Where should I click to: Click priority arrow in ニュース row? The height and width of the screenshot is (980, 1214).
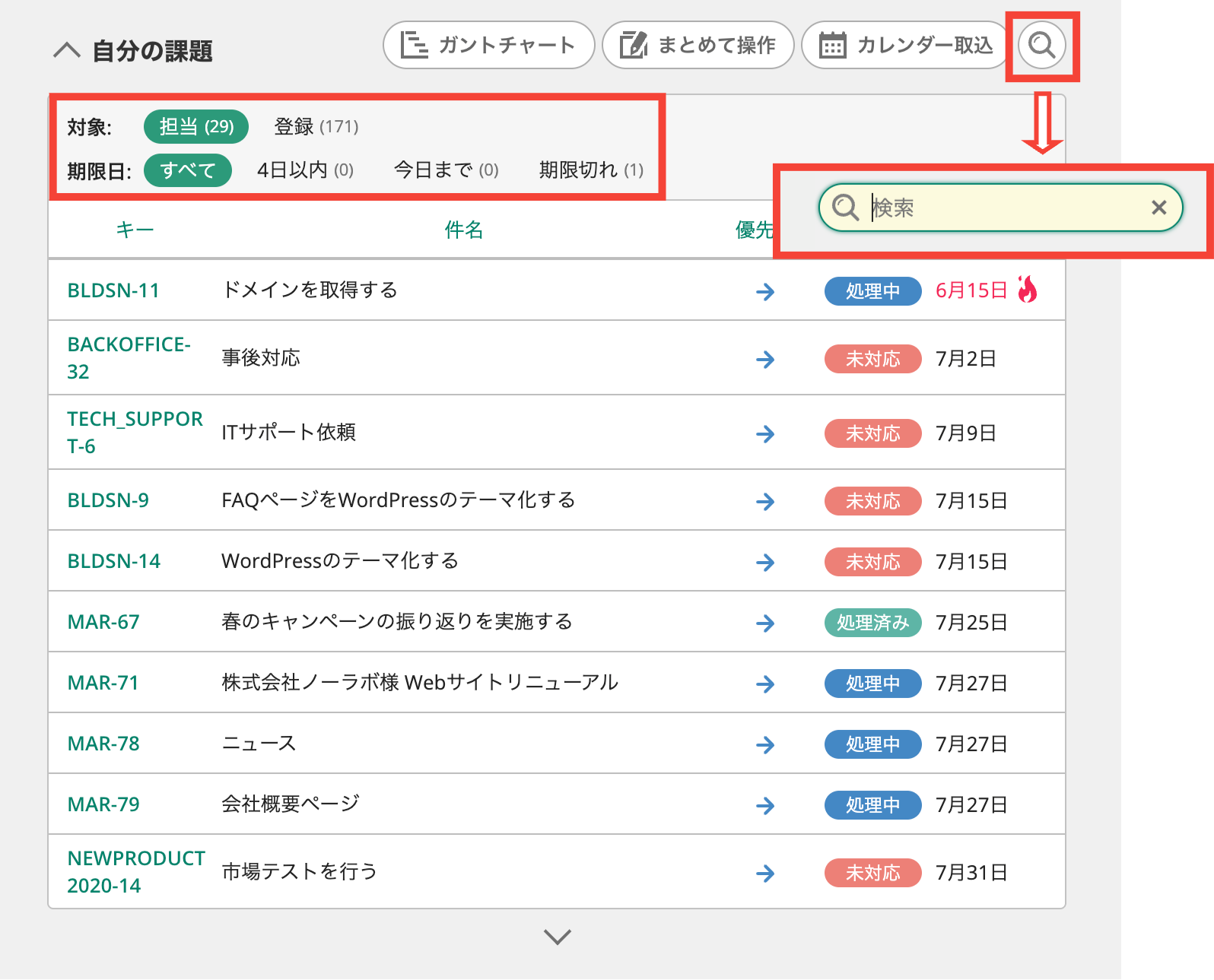coord(765,744)
